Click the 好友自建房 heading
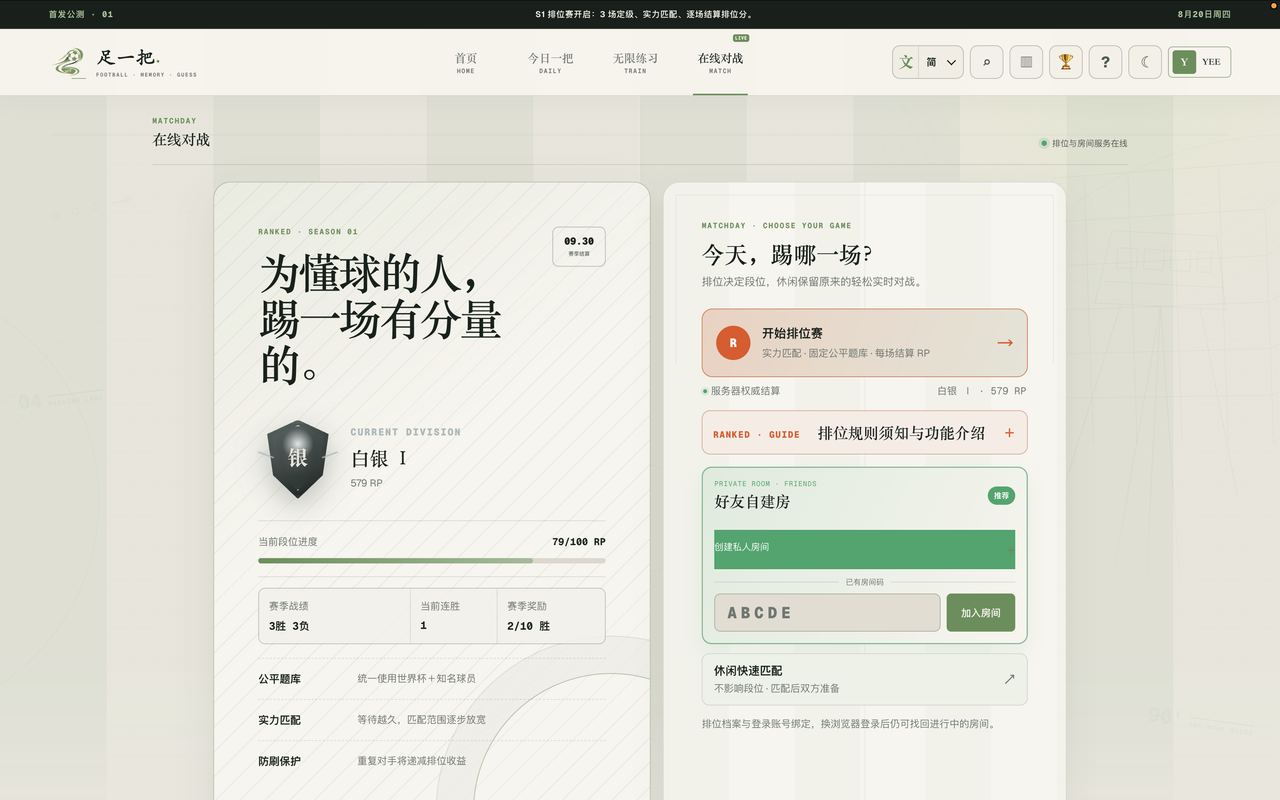The width and height of the screenshot is (1280, 800). pos(752,502)
